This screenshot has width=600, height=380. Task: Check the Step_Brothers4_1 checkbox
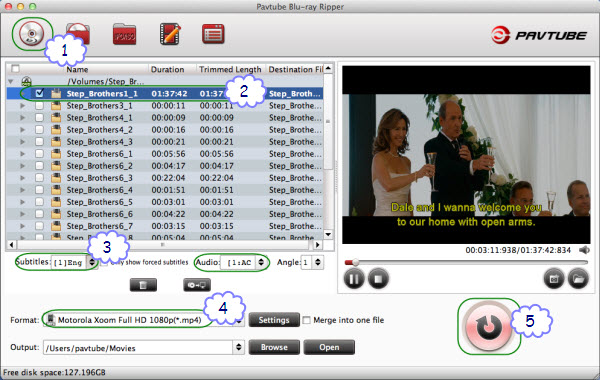pyautogui.click(x=39, y=117)
